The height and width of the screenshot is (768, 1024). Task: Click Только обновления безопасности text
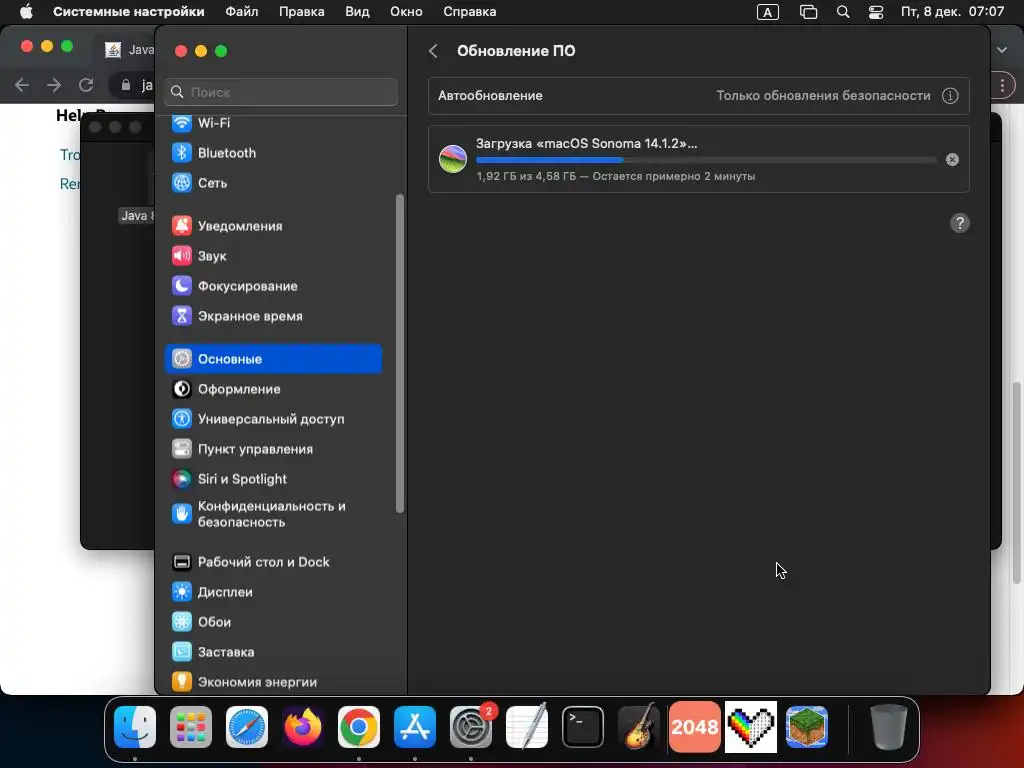(x=823, y=96)
